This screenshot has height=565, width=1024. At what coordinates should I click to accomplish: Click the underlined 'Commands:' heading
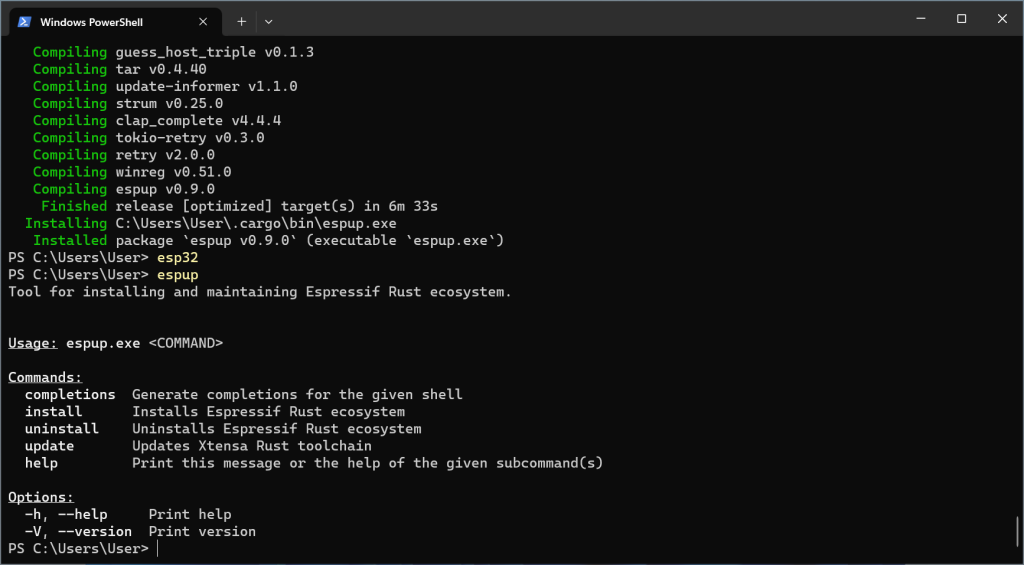(x=45, y=378)
